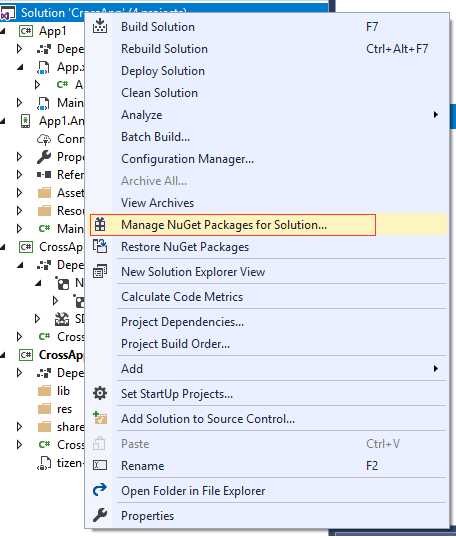
Task: Expand the MainPage node under App1
Action: [20, 103]
